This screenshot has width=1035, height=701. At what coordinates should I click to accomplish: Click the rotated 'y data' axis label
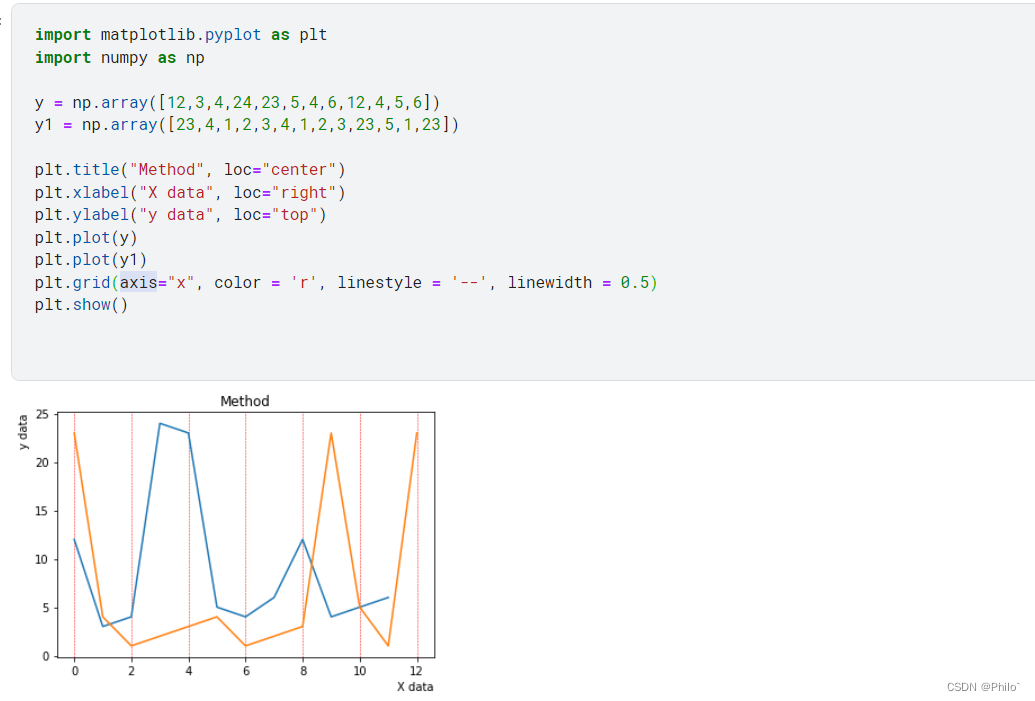pos(23,432)
